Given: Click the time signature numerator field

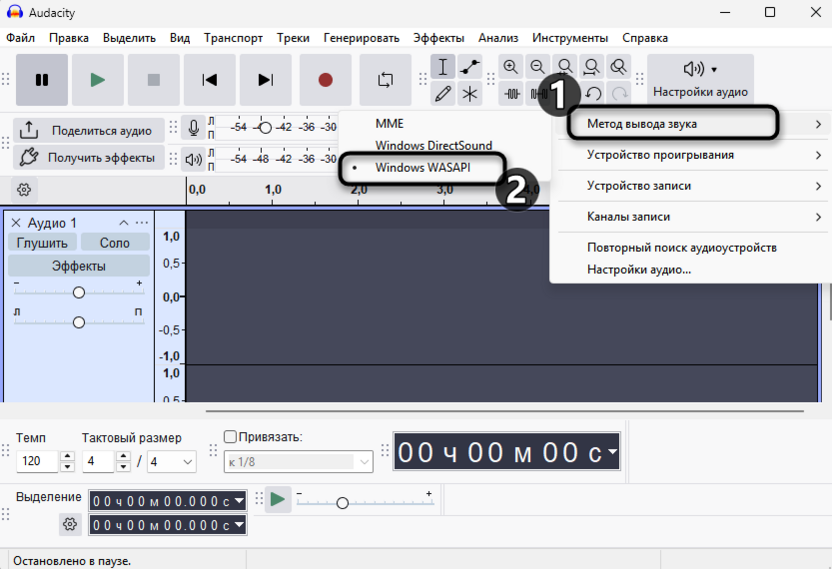Looking at the screenshot, I should click(98, 461).
